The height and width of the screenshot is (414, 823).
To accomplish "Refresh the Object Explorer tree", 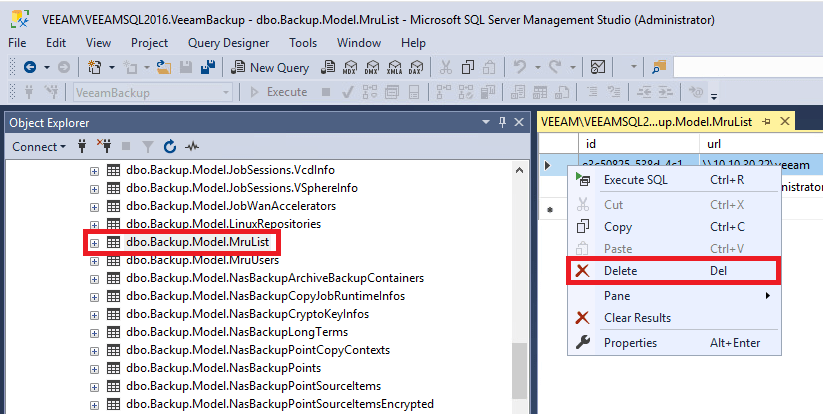I will pos(170,146).
